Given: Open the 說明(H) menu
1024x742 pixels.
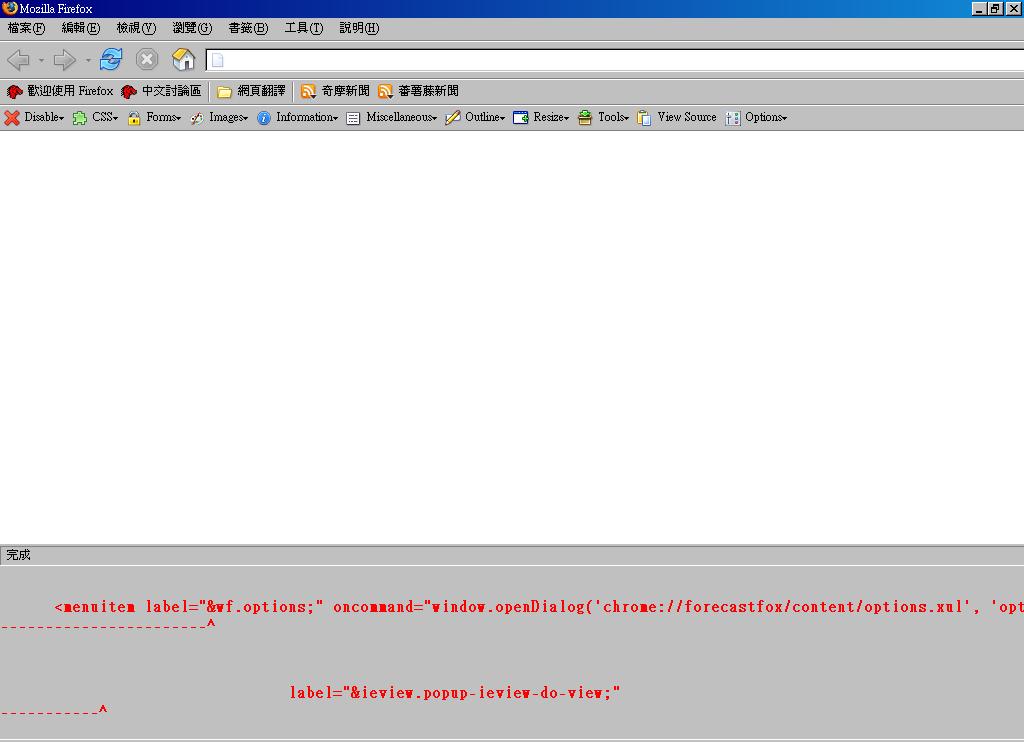Looking at the screenshot, I should click(359, 28).
